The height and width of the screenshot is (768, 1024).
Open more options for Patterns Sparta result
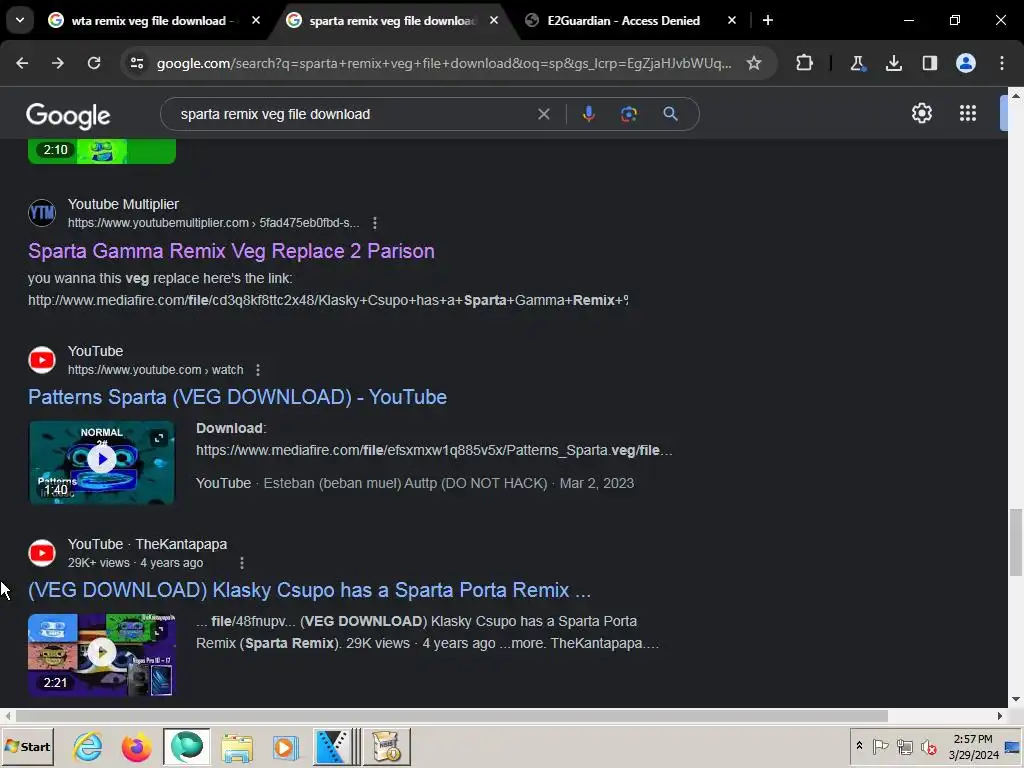(258, 370)
